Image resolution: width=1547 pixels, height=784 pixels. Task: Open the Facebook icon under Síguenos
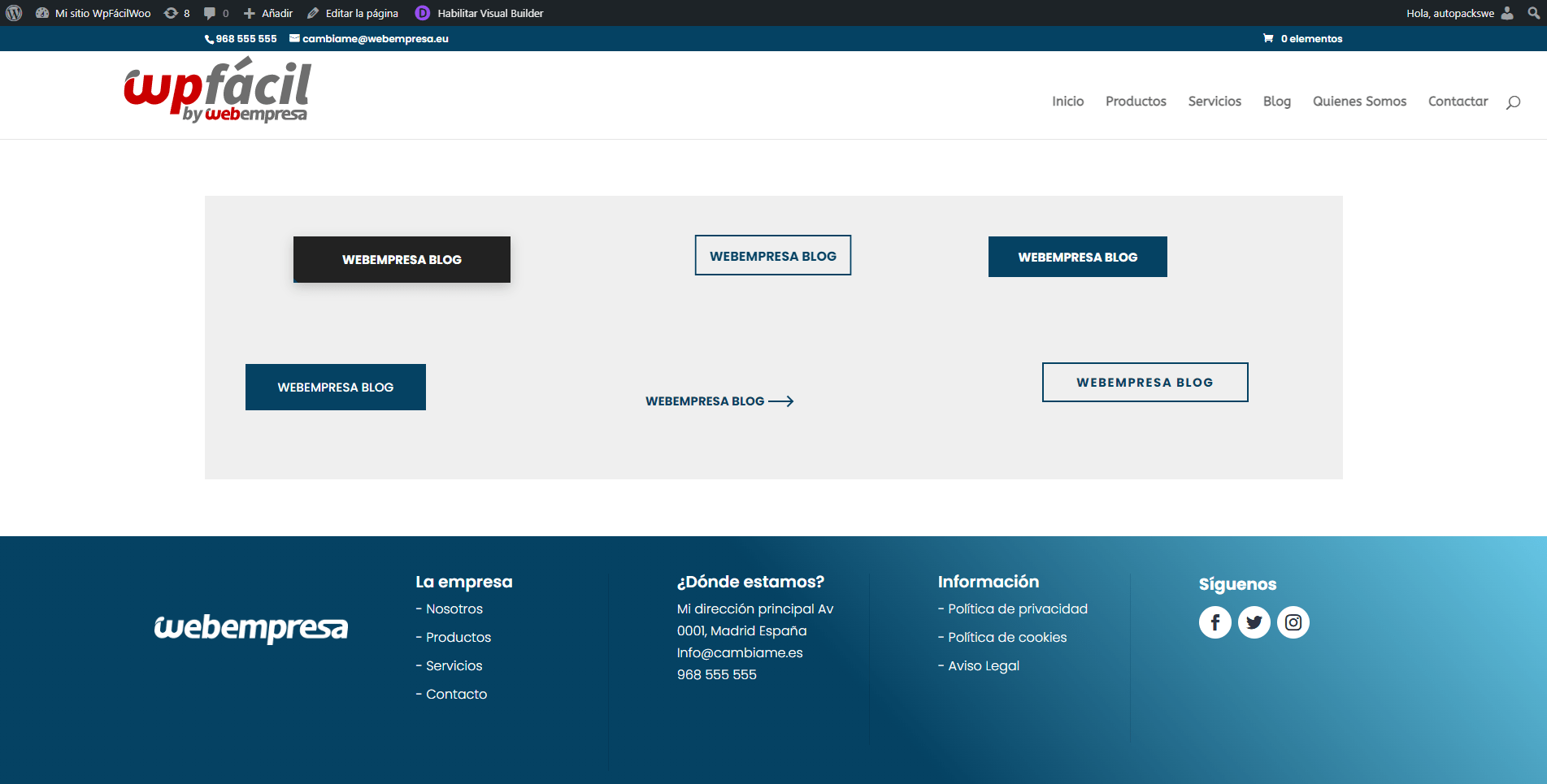(x=1215, y=622)
